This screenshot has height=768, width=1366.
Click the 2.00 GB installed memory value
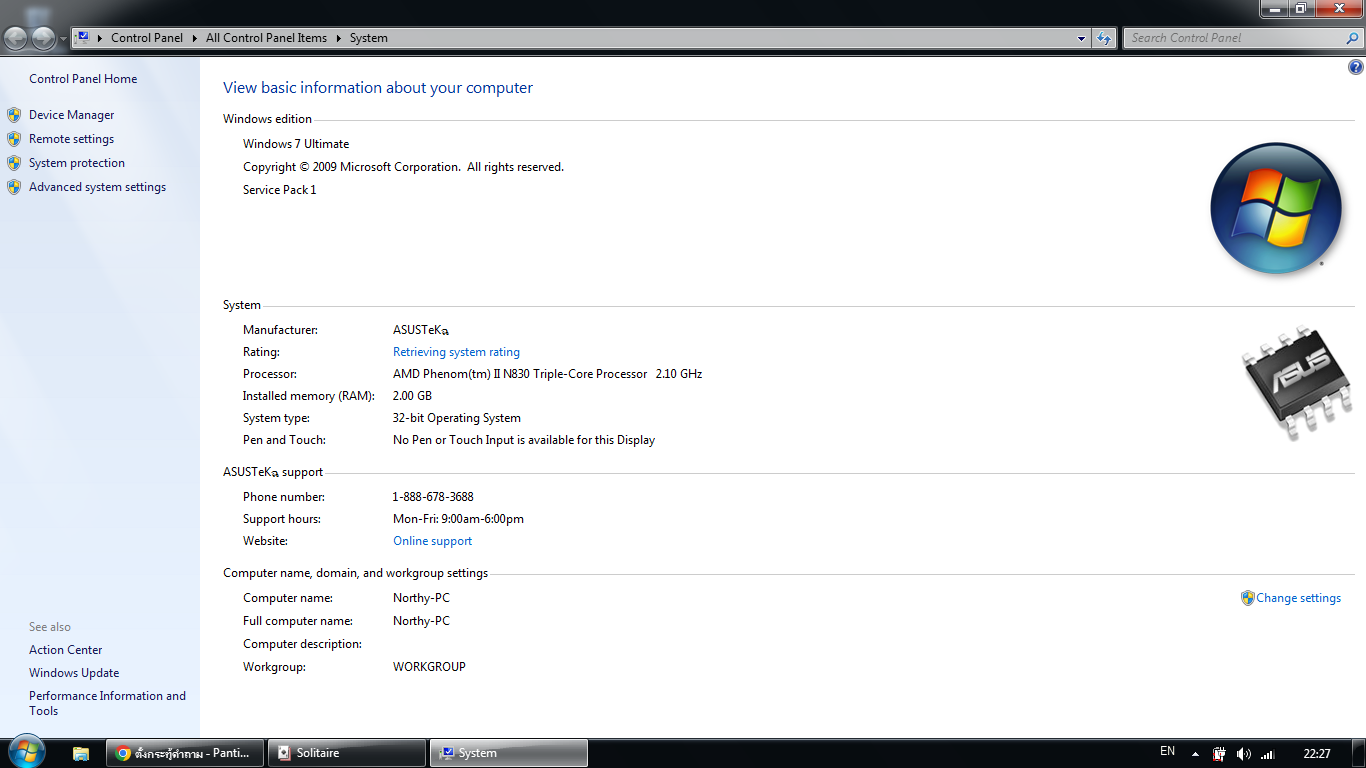(x=412, y=396)
